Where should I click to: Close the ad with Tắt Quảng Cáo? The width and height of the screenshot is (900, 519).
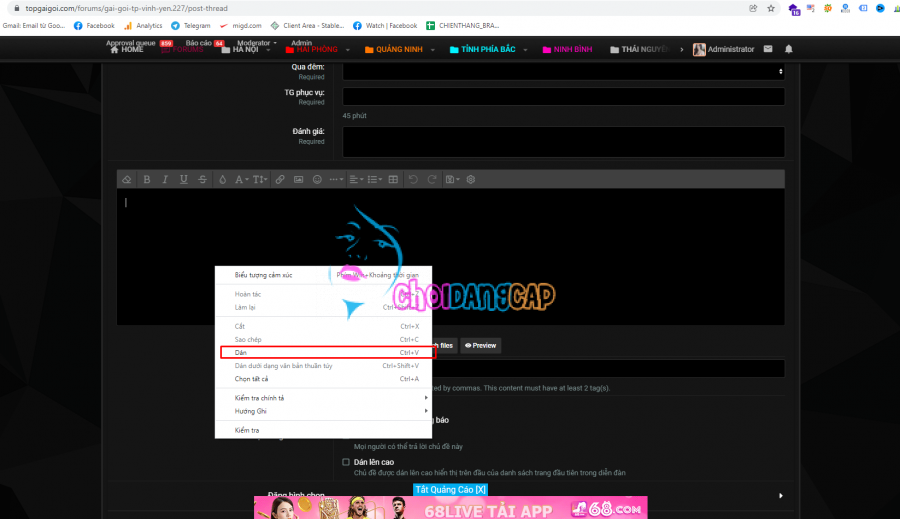point(451,490)
